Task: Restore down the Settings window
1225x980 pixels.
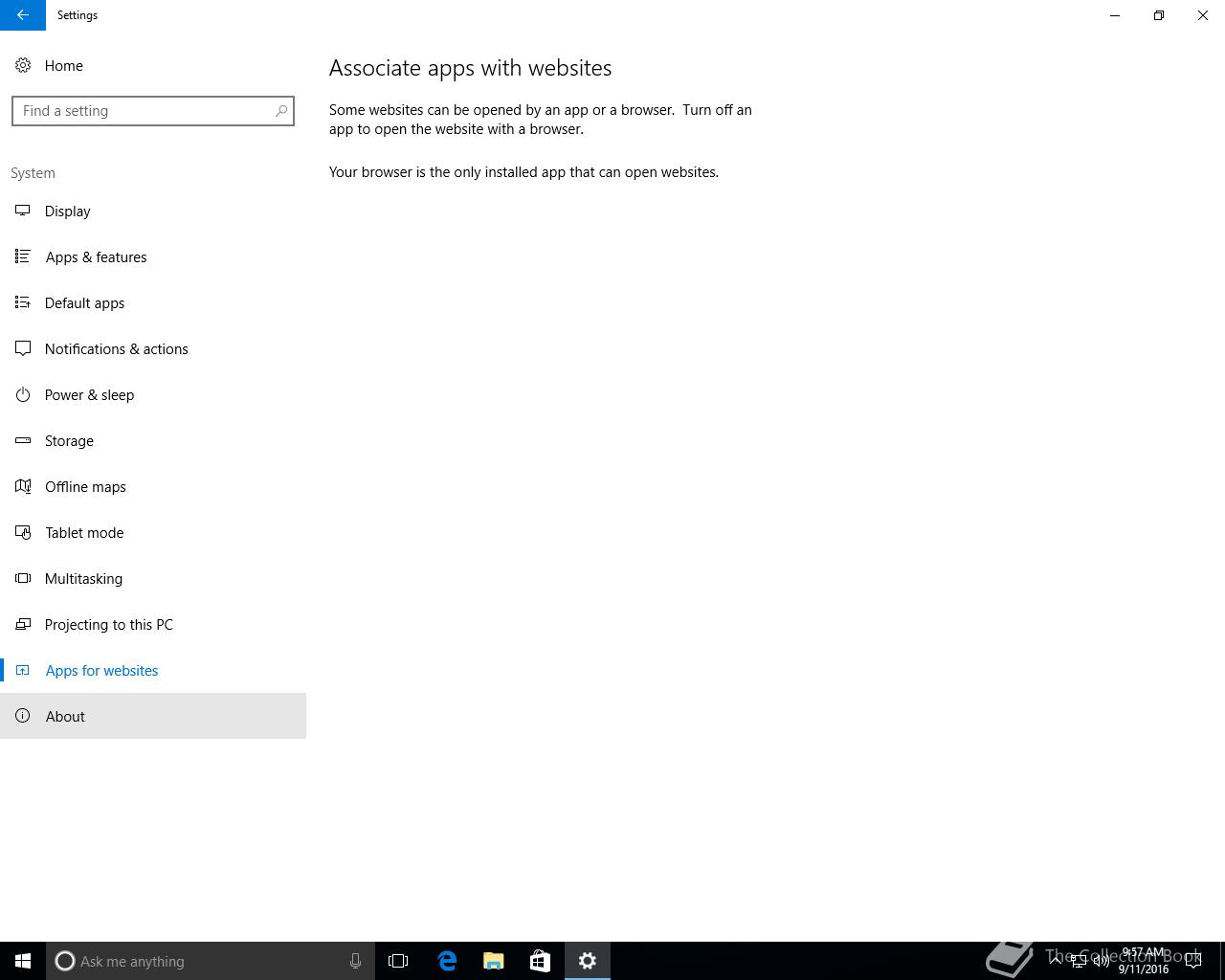Action: [1159, 15]
